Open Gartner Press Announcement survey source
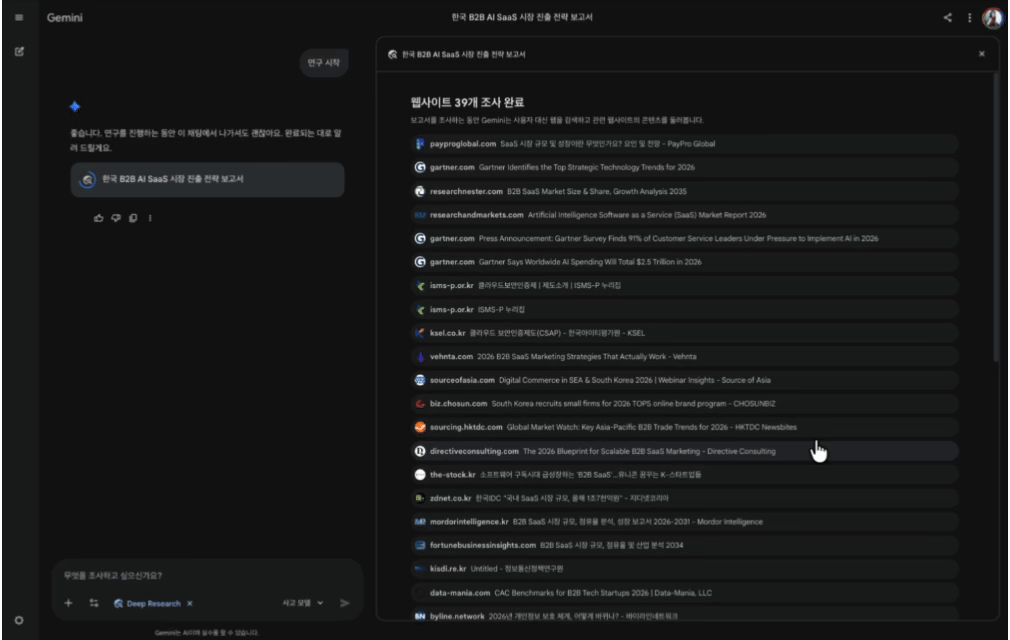 [685, 238]
